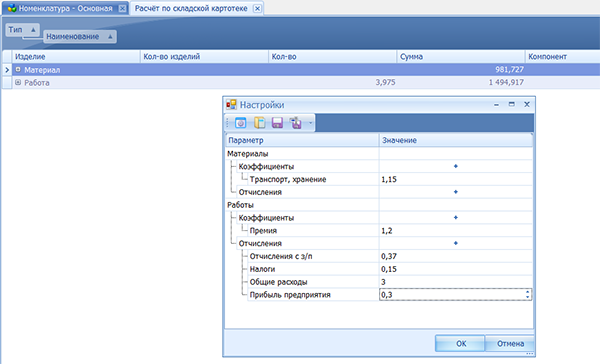Select the Налоги parameter

pyautogui.click(x=262, y=269)
